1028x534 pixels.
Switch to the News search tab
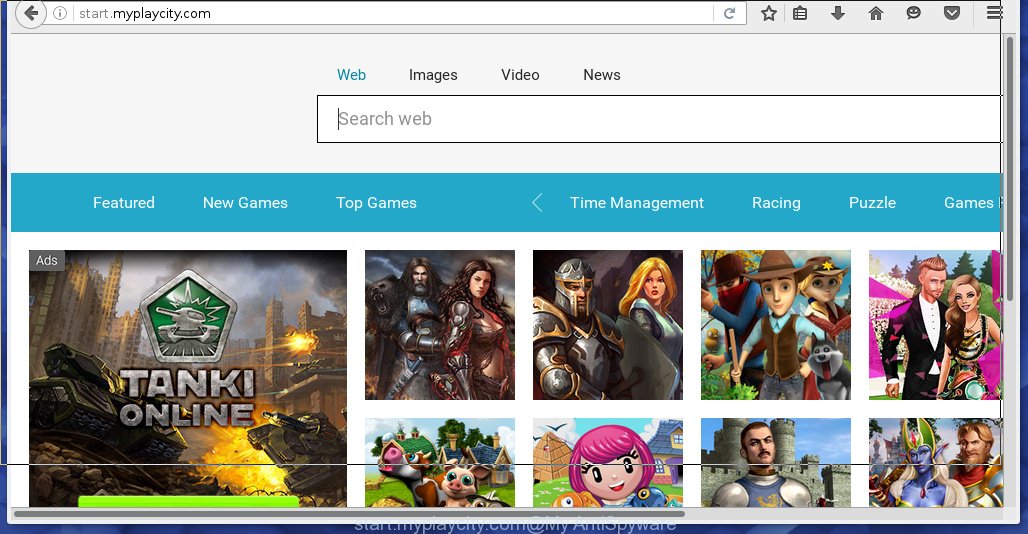602,75
